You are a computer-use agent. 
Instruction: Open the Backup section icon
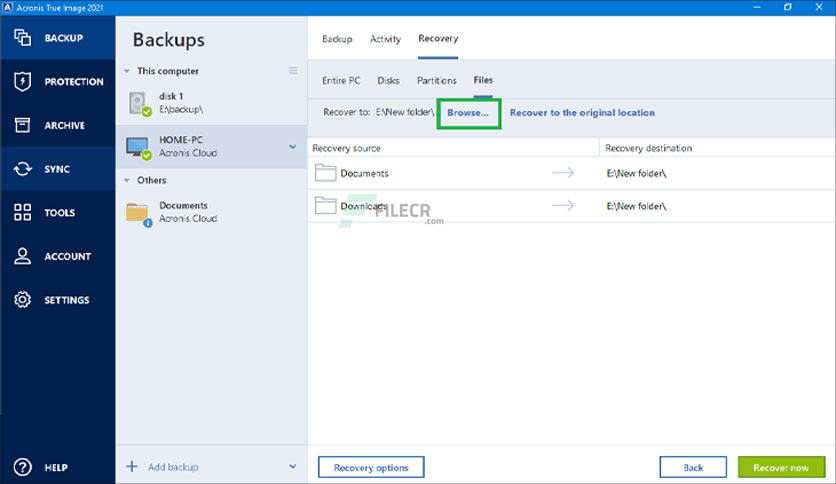tap(22, 38)
